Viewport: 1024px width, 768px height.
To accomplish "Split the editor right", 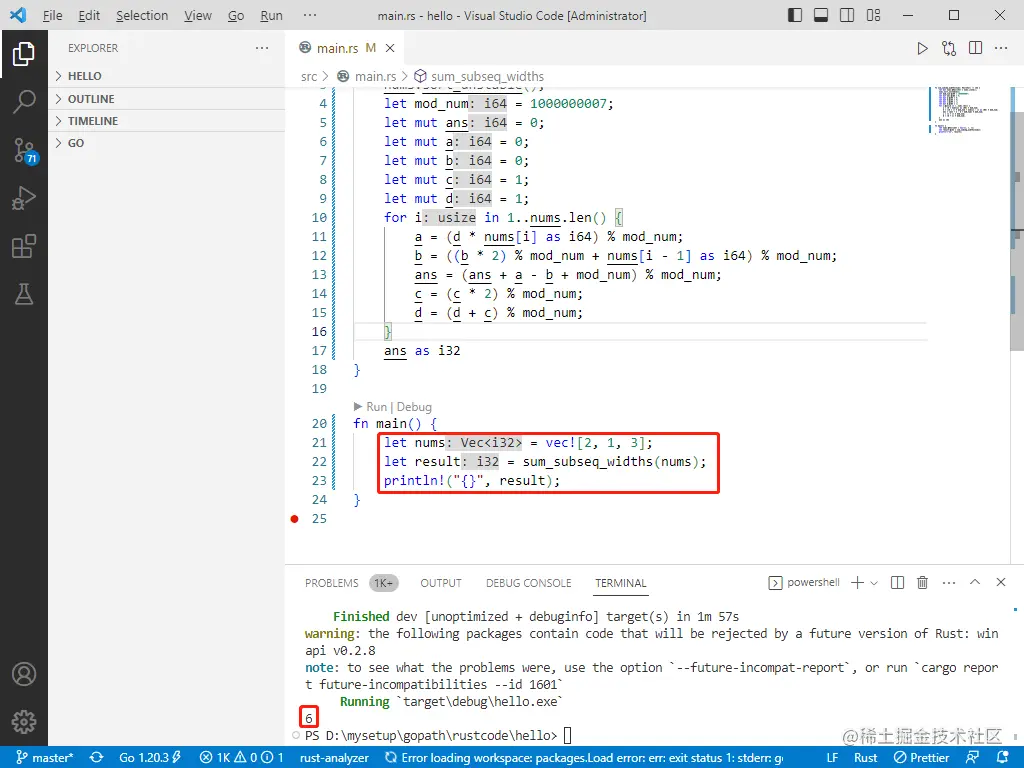I will [x=976, y=48].
